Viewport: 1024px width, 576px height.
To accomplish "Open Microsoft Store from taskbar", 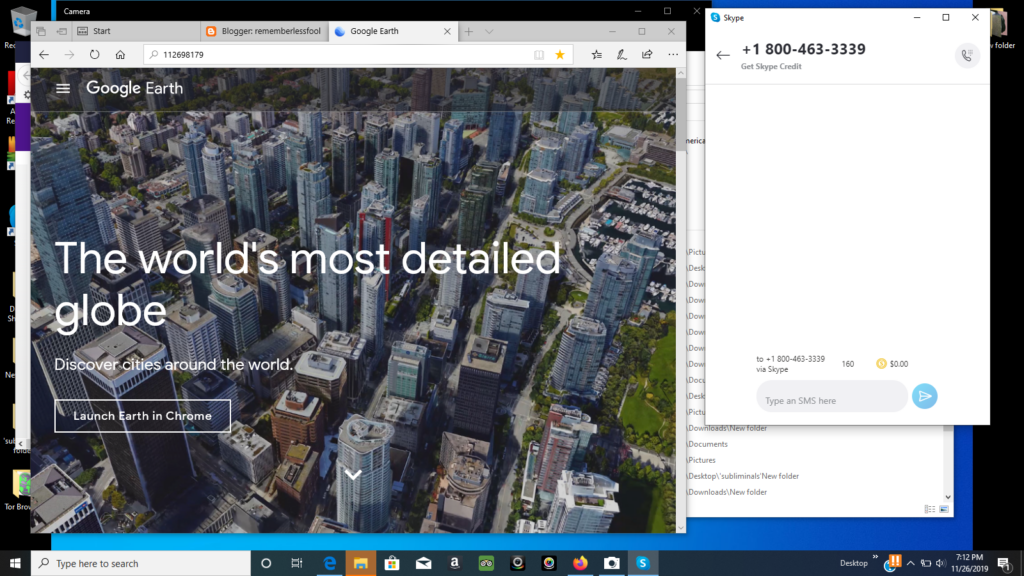I will (x=392, y=563).
